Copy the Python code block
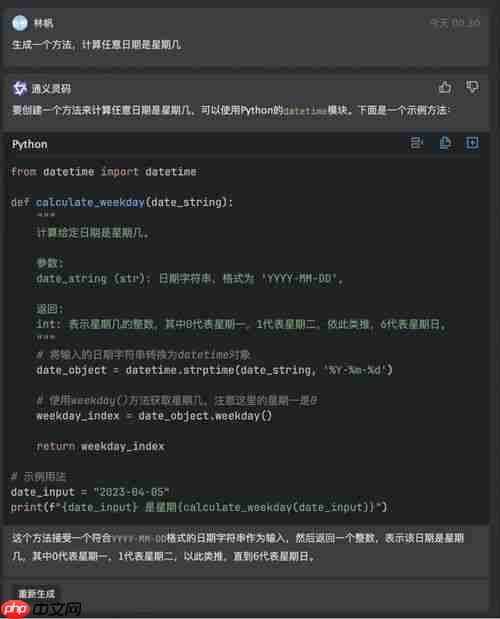This screenshot has width=500, height=619. click(445, 143)
